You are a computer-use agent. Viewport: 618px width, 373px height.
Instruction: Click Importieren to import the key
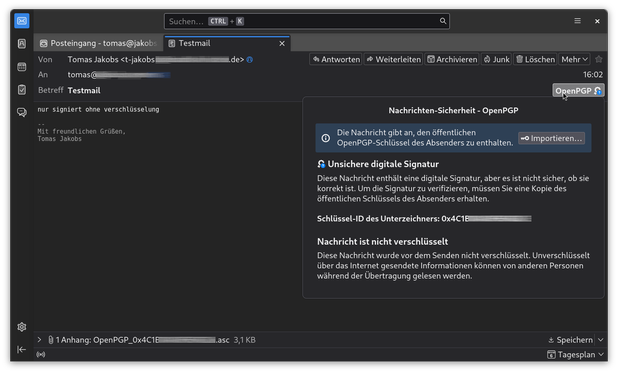point(551,138)
